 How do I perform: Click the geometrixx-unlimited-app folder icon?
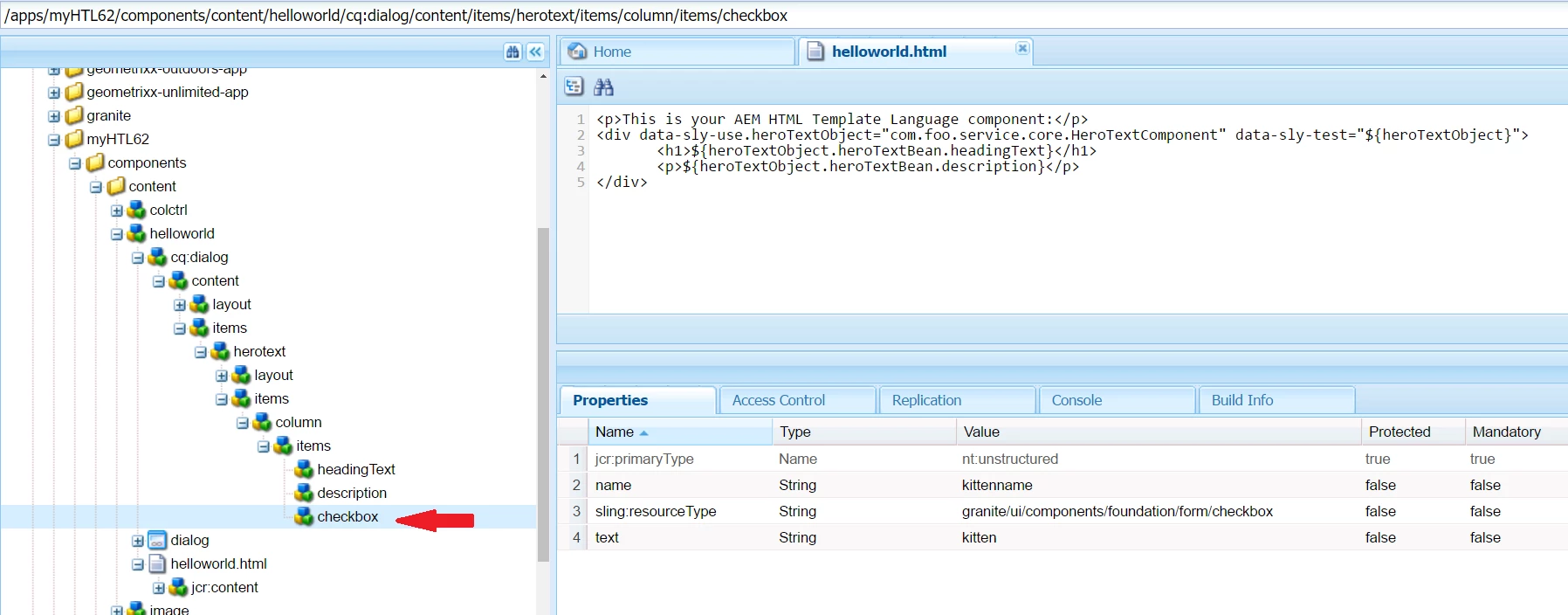point(74,92)
